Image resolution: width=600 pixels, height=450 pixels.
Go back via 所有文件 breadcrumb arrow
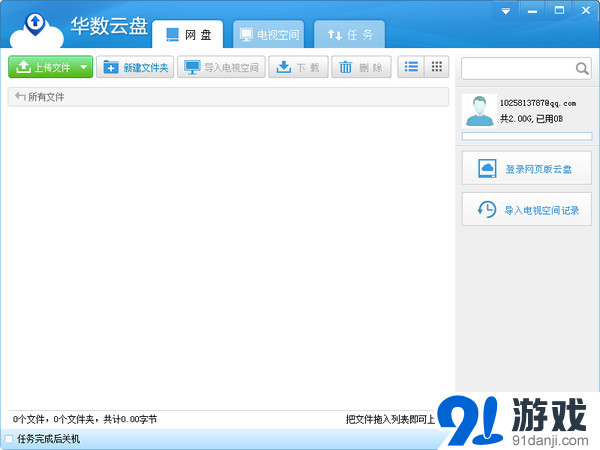click(20, 96)
